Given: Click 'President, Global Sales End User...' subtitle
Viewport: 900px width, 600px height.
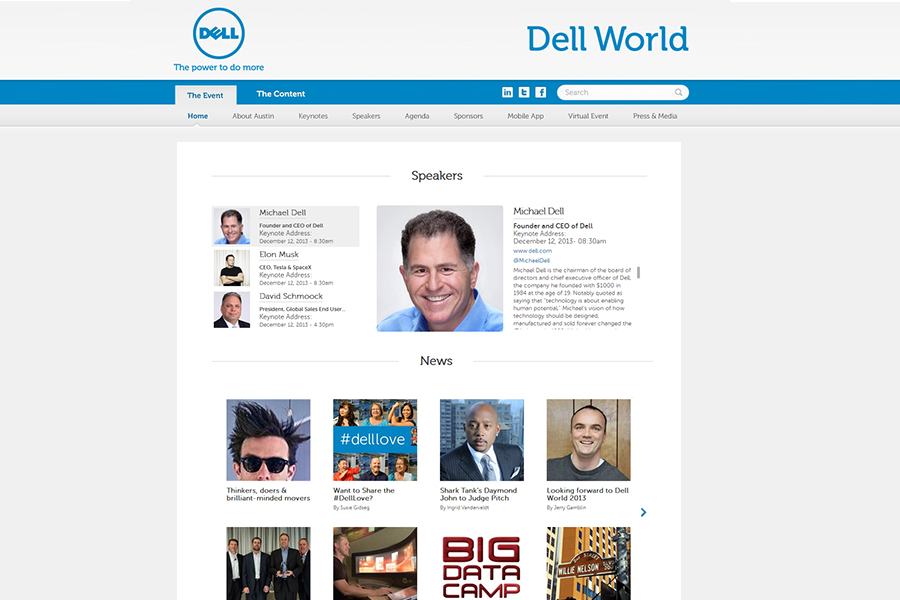Looking at the screenshot, I should click(302, 309).
